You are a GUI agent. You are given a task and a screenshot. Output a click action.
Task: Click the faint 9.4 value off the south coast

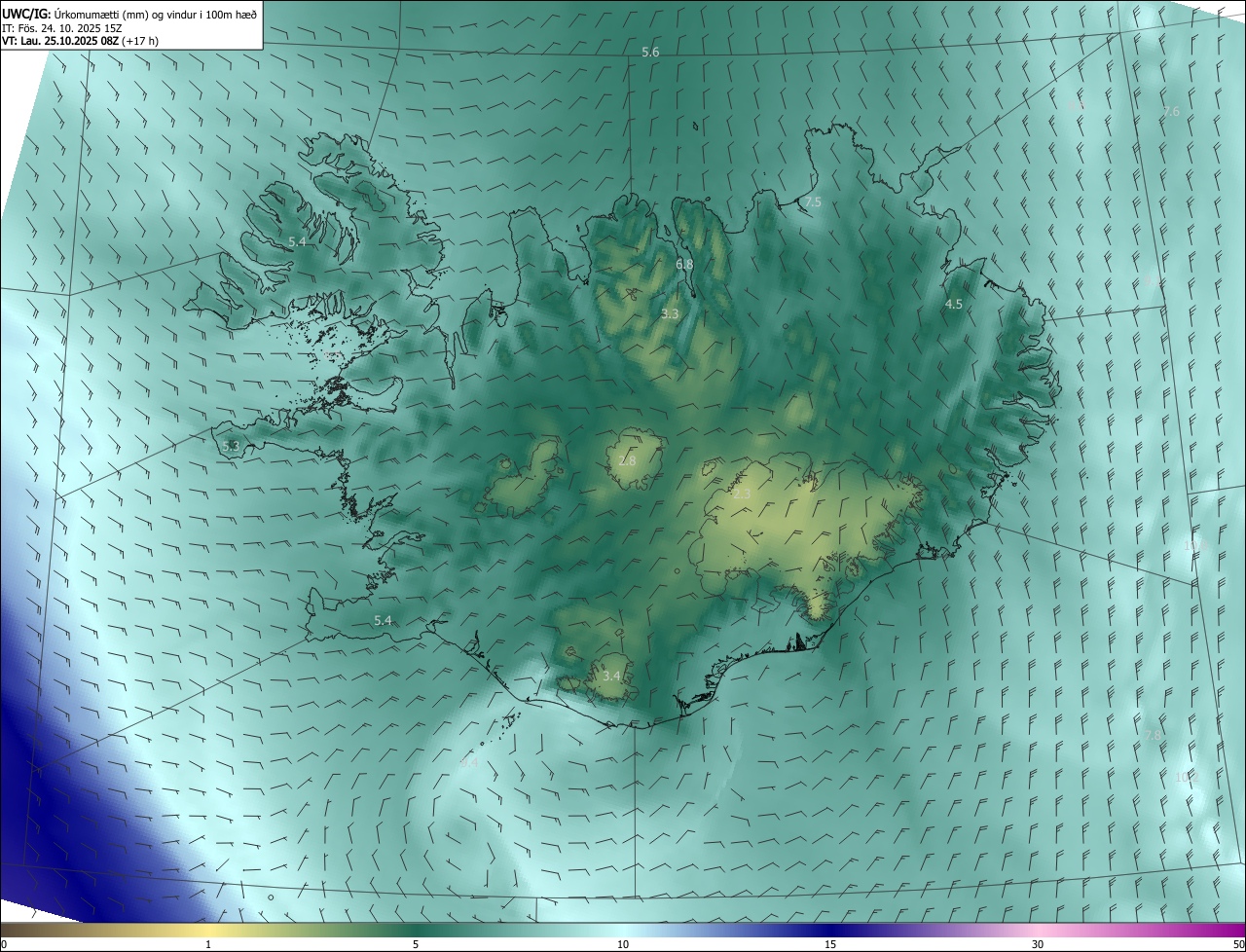click(468, 763)
